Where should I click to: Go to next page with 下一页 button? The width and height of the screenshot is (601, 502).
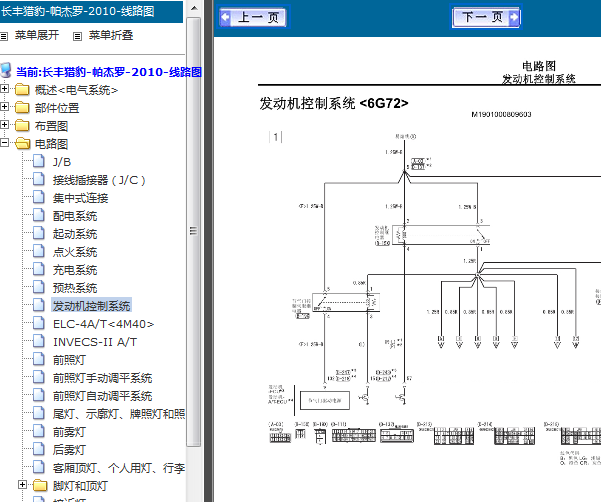coord(486,17)
